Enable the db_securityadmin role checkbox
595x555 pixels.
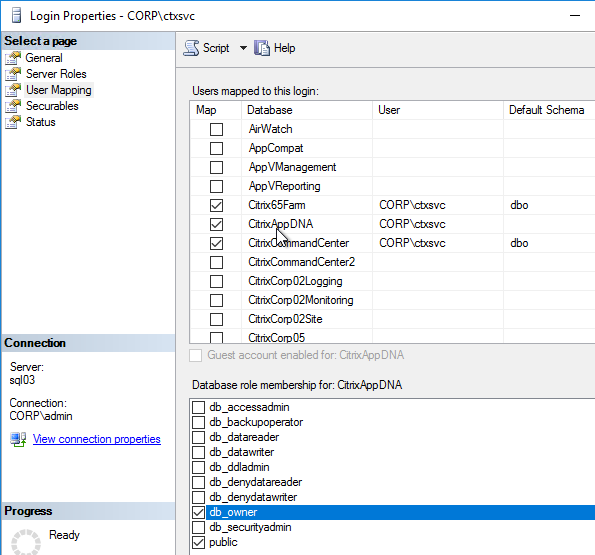point(198,527)
